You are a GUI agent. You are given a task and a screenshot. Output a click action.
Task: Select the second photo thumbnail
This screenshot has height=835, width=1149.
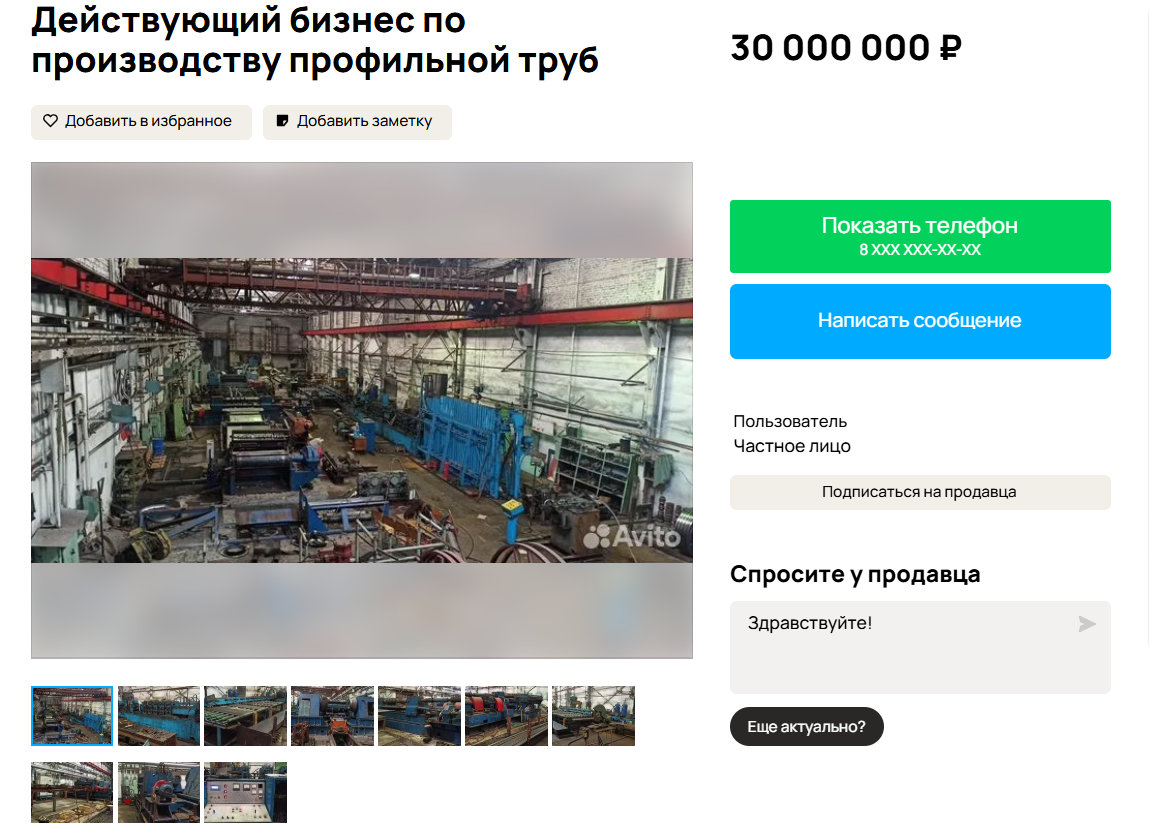coord(158,716)
